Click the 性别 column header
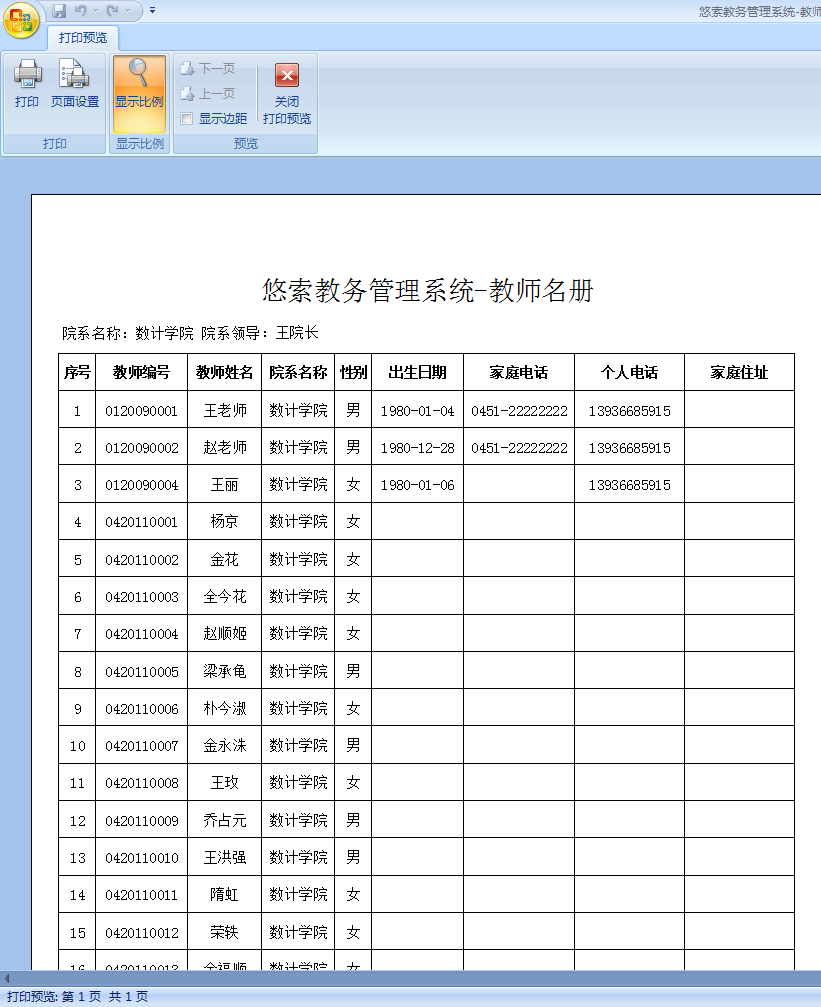 click(353, 372)
